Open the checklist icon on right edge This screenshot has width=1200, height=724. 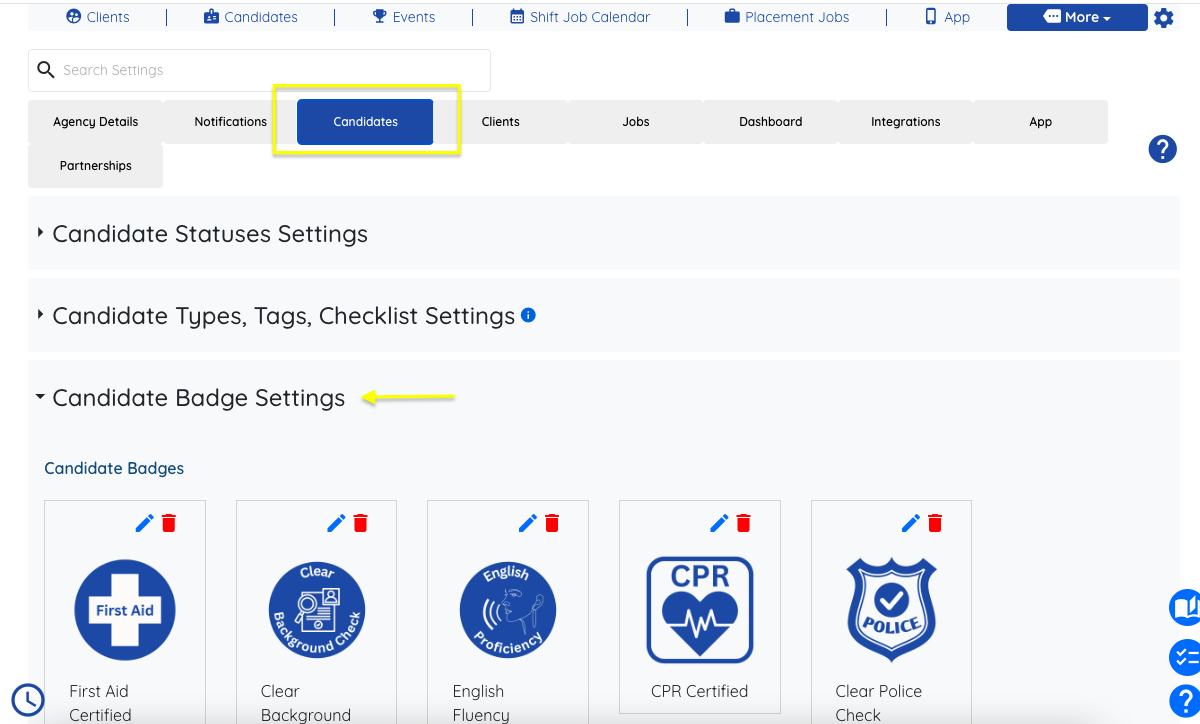point(1185,657)
